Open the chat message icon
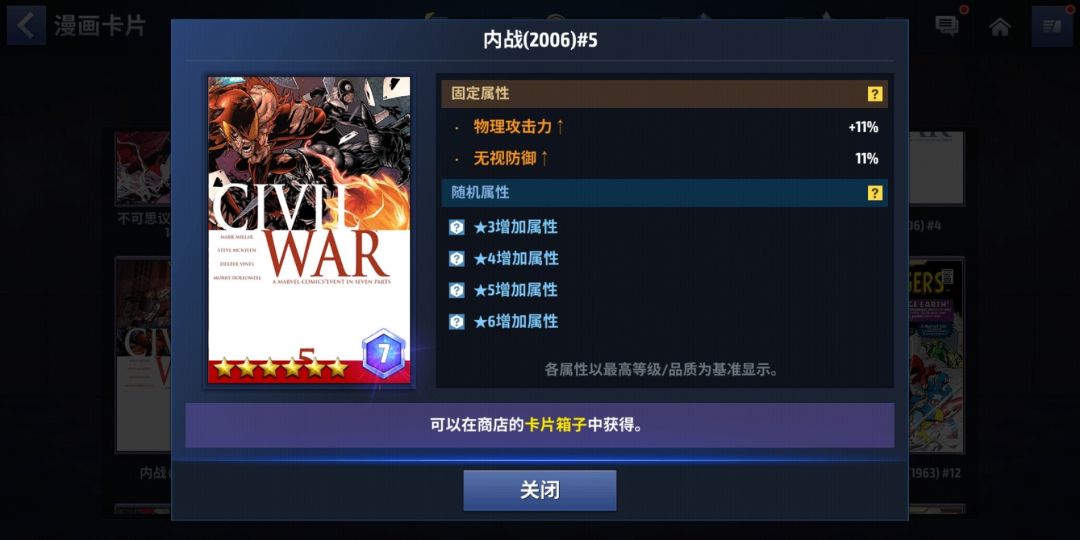This screenshot has width=1080, height=540. point(947,26)
